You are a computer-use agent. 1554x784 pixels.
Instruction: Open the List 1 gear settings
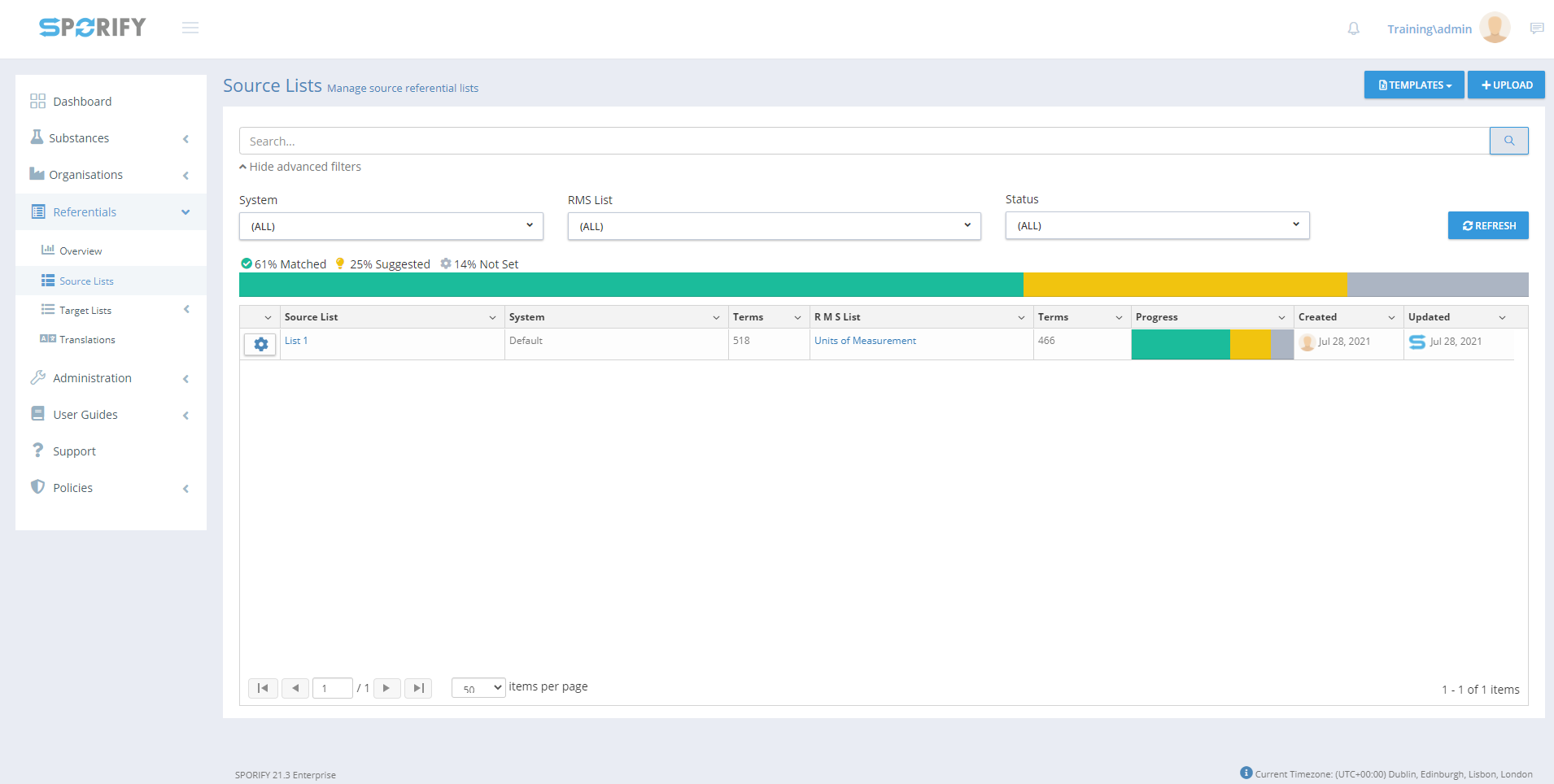click(x=260, y=344)
